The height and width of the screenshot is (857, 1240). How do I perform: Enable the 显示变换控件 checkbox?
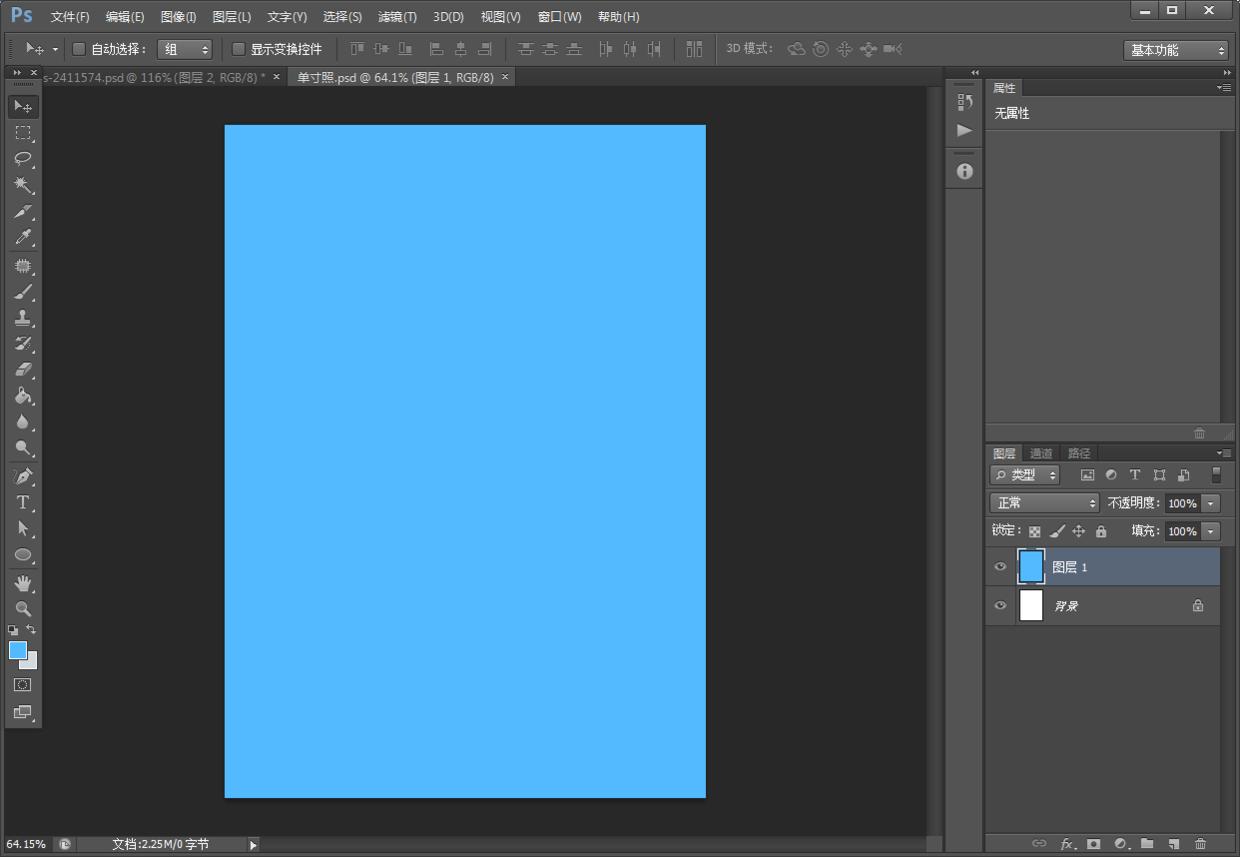(238, 49)
